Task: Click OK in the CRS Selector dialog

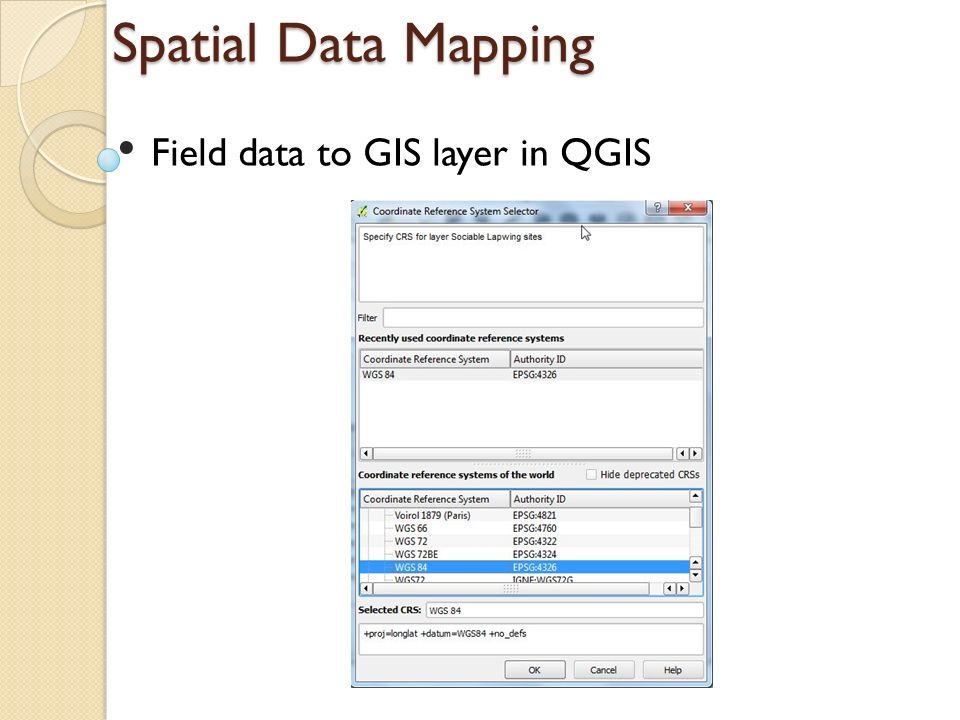Action: point(534,670)
